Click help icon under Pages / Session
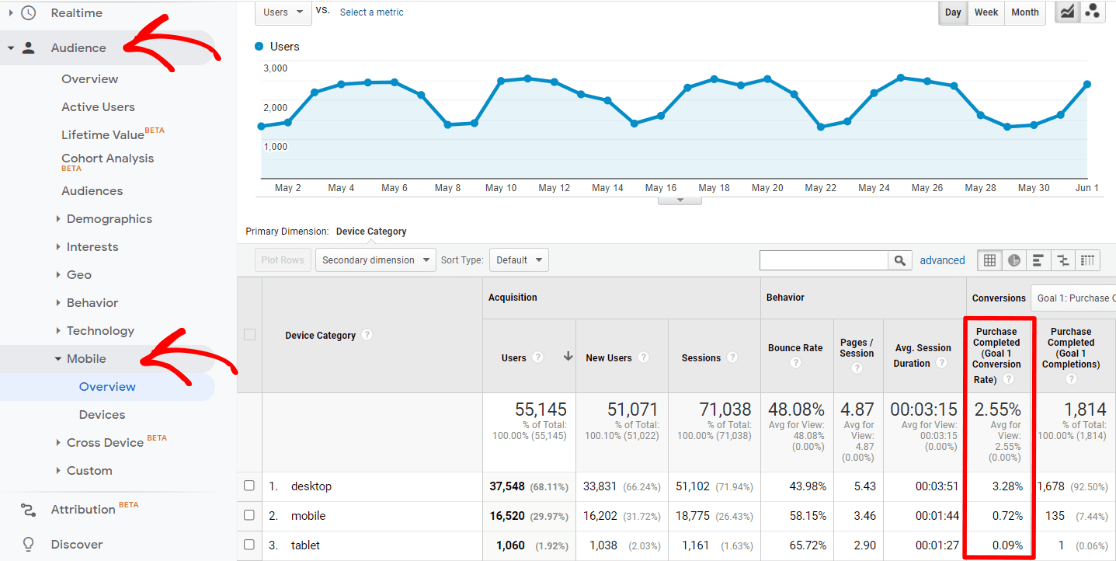Viewport: 1116px width, 561px height. (857, 368)
